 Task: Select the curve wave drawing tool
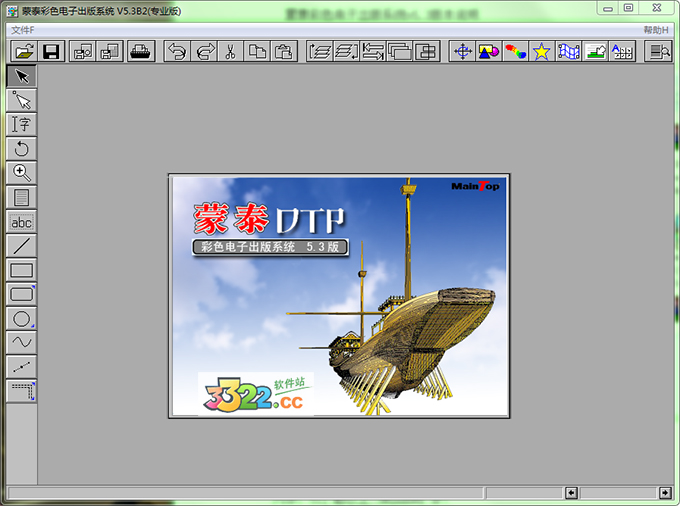pyautogui.click(x=22, y=342)
